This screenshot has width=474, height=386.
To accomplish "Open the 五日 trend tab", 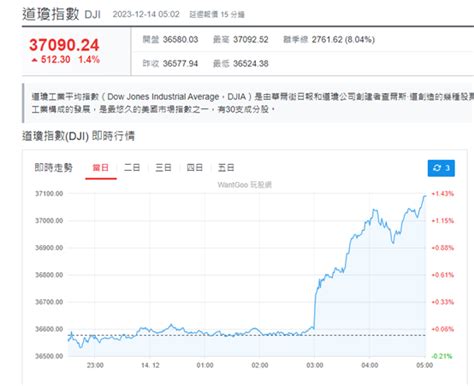I will point(226,167).
